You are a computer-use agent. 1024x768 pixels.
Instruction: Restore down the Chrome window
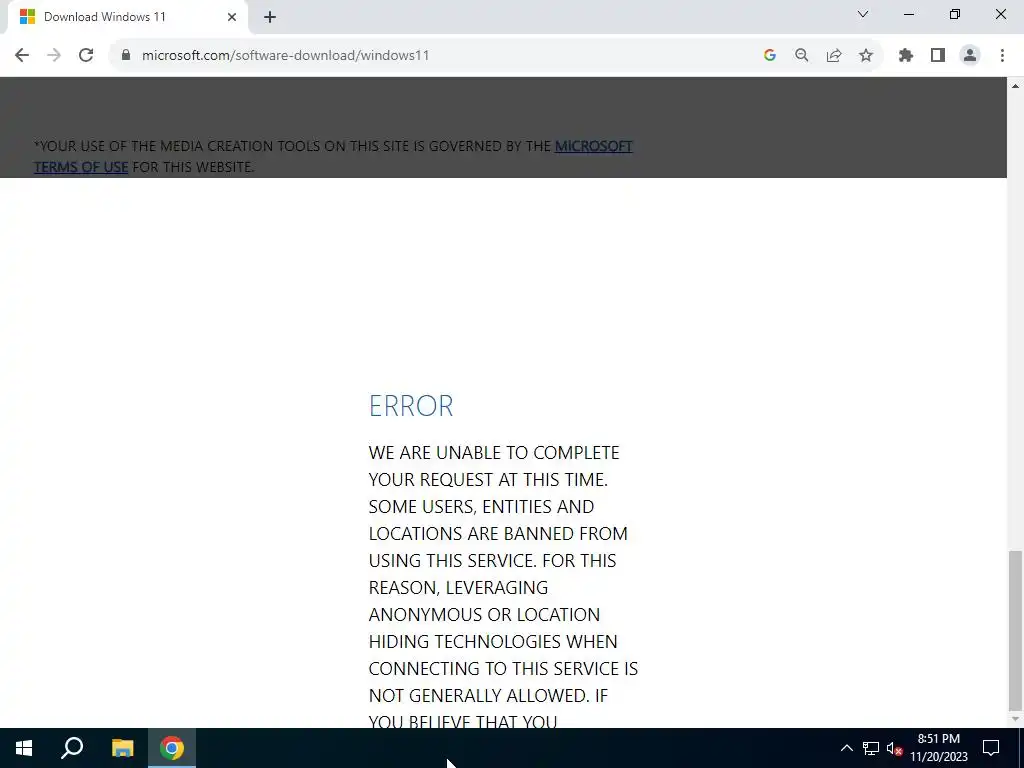point(955,14)
